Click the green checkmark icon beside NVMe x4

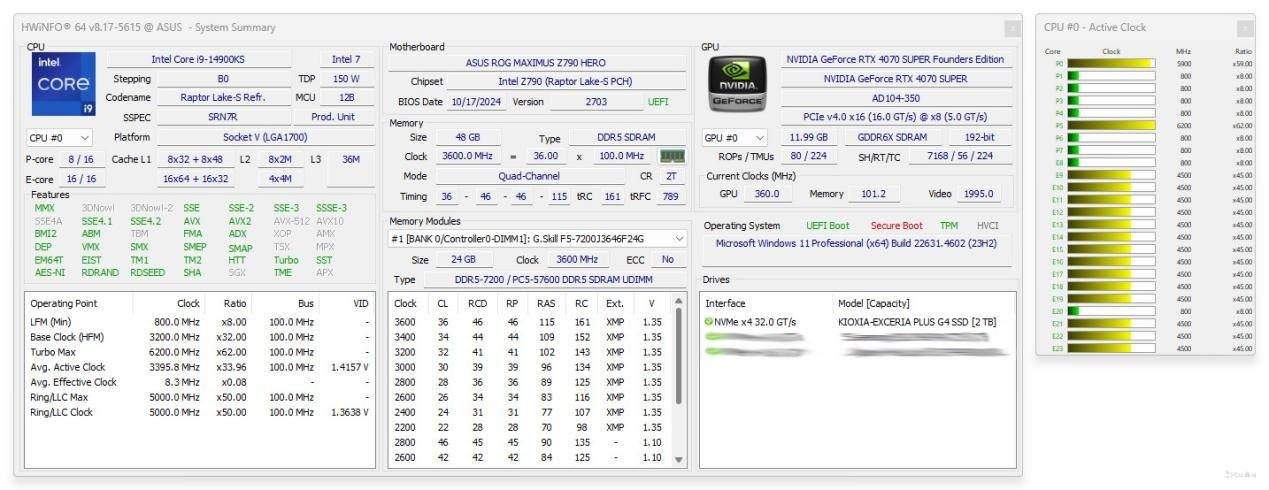pos(708,322)
